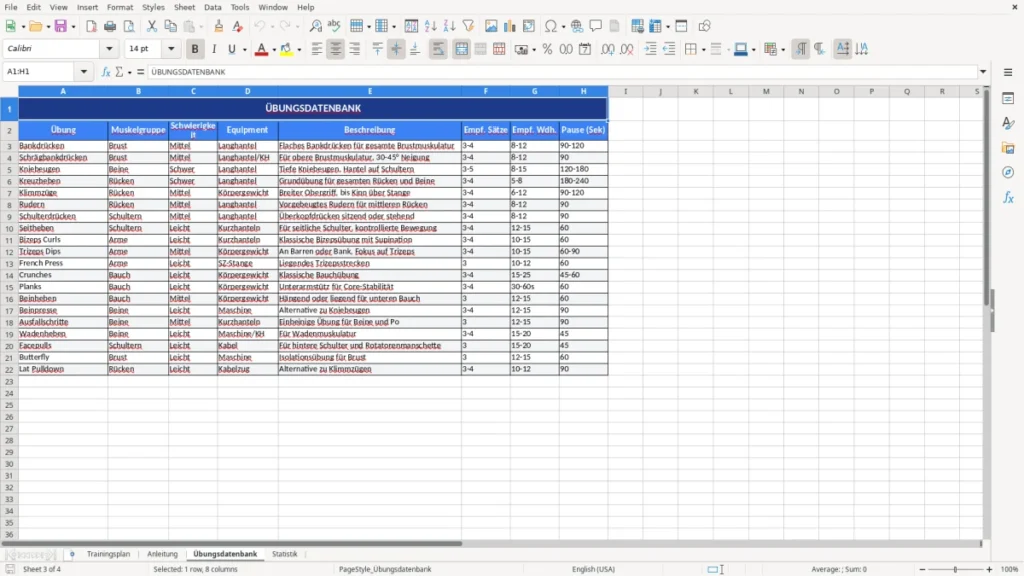Screen dimensions: 1024x576
Task: Toggle Merge and Center Cells
Action: (x=461, y=49)
